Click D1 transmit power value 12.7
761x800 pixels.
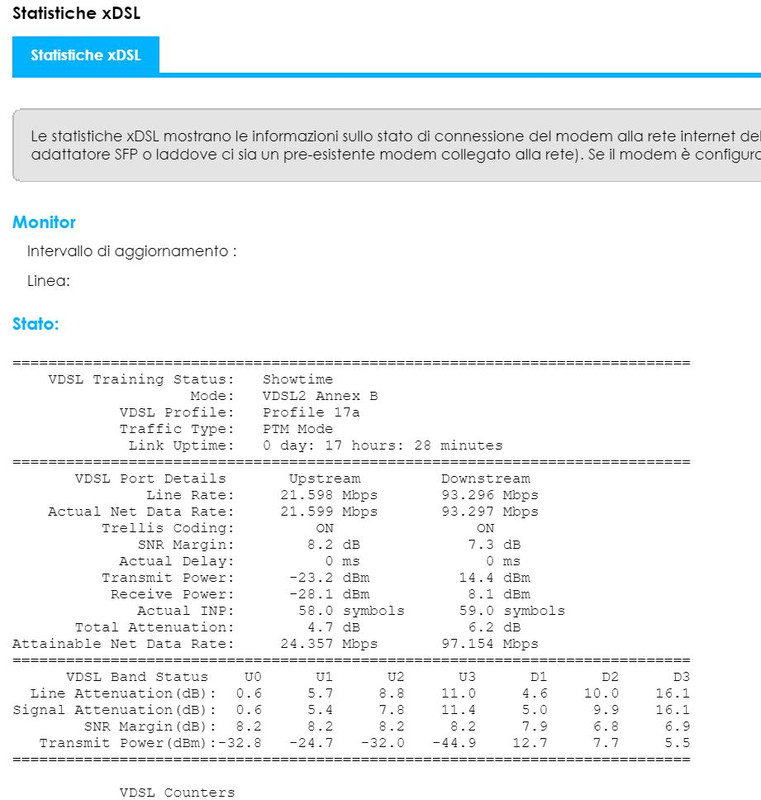tap(530, 742)
